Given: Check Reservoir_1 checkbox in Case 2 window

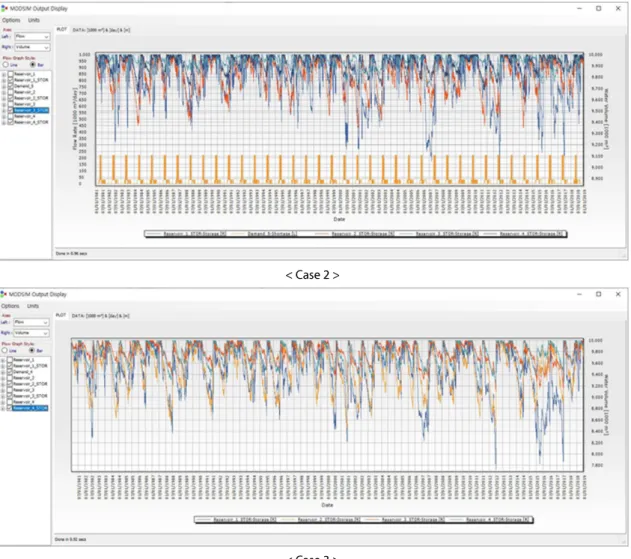Looking at the screenshot, I should click(10, 74).
